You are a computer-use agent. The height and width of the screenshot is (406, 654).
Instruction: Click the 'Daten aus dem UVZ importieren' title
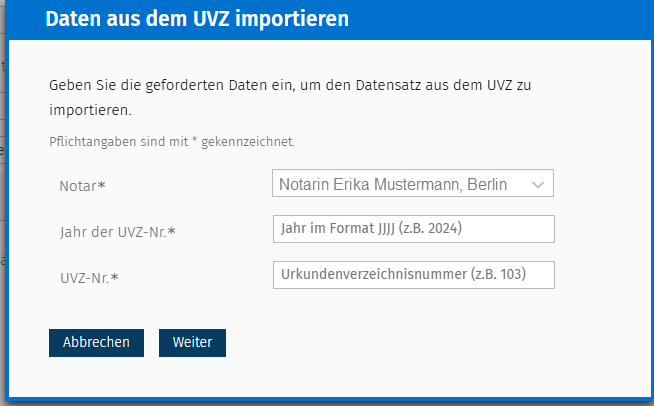click(197, 20)
